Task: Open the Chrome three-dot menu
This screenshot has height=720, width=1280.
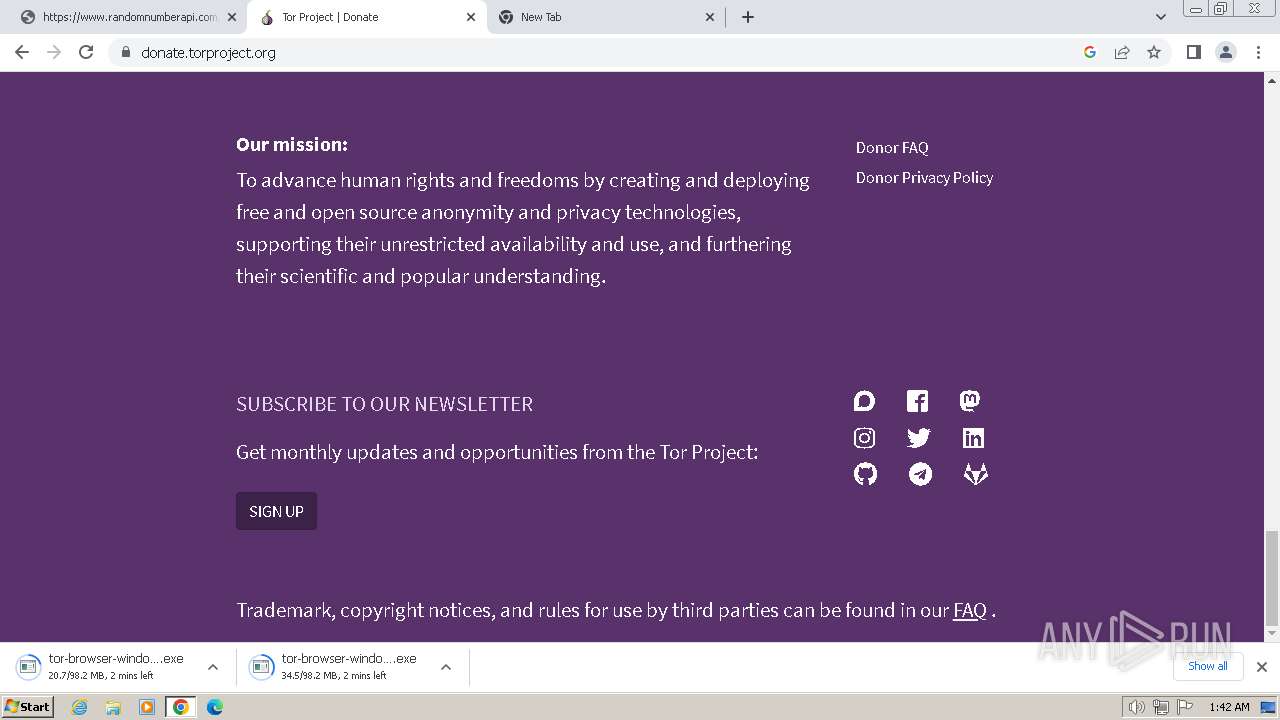Action: pyautogui.click(x=1258, y=52)
